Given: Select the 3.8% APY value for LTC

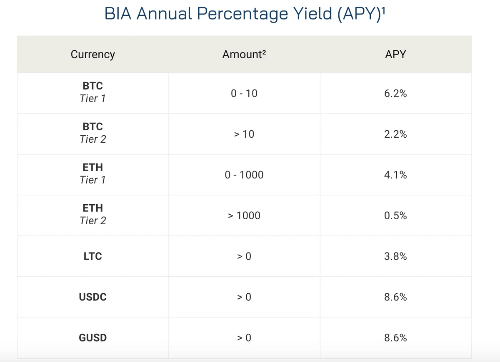Looking at the screenshot, I should pos(395,256).
